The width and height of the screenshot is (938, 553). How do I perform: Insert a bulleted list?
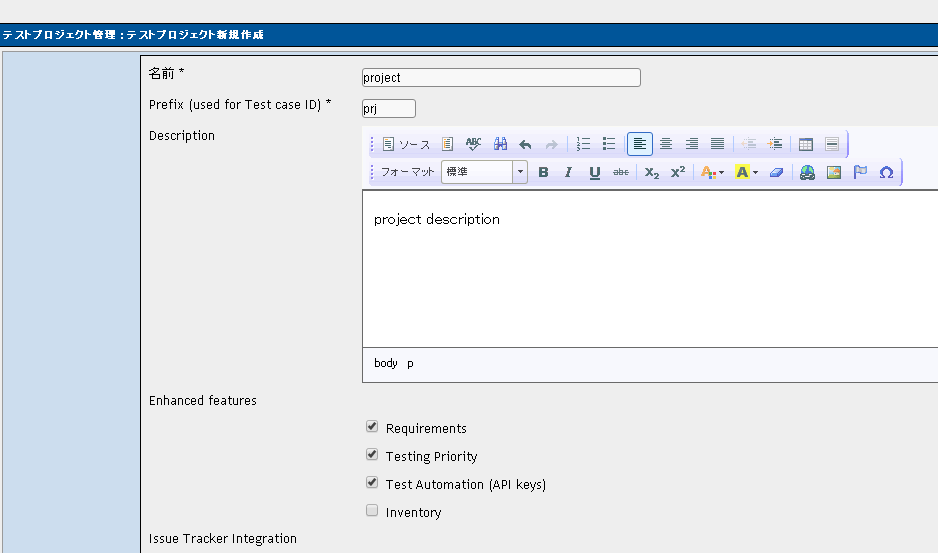[609, 144]
